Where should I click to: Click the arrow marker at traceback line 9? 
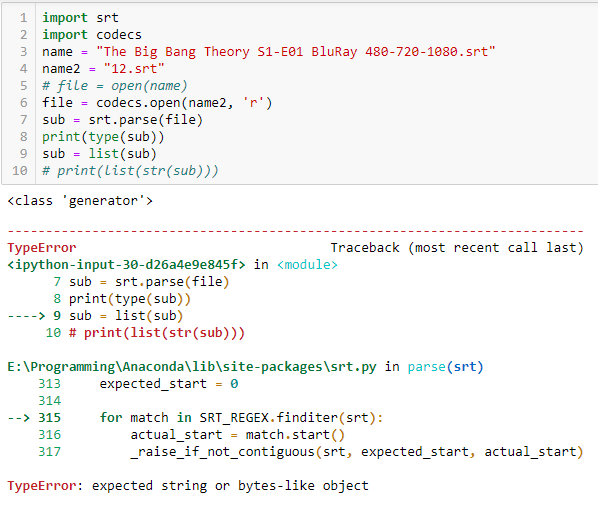pos(26,316)
